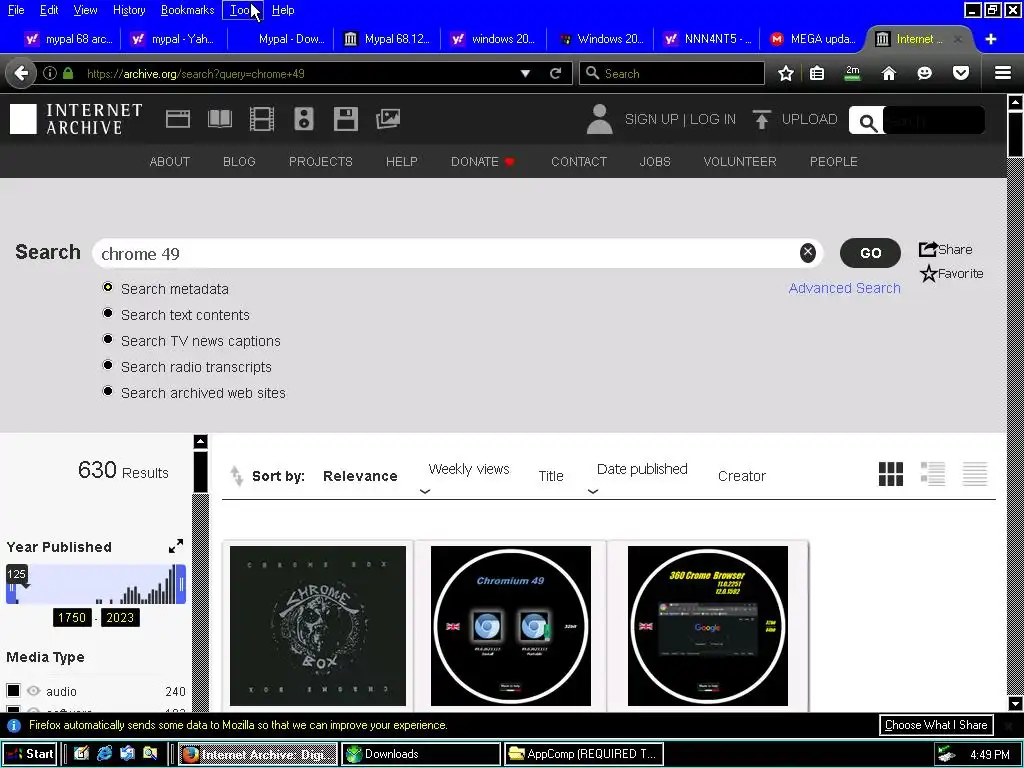Image resolution: width=1024 pixels, height=768 pixels.
Task: Switch to the Mypal 68.12... tab
Action: tap(387, 39)
